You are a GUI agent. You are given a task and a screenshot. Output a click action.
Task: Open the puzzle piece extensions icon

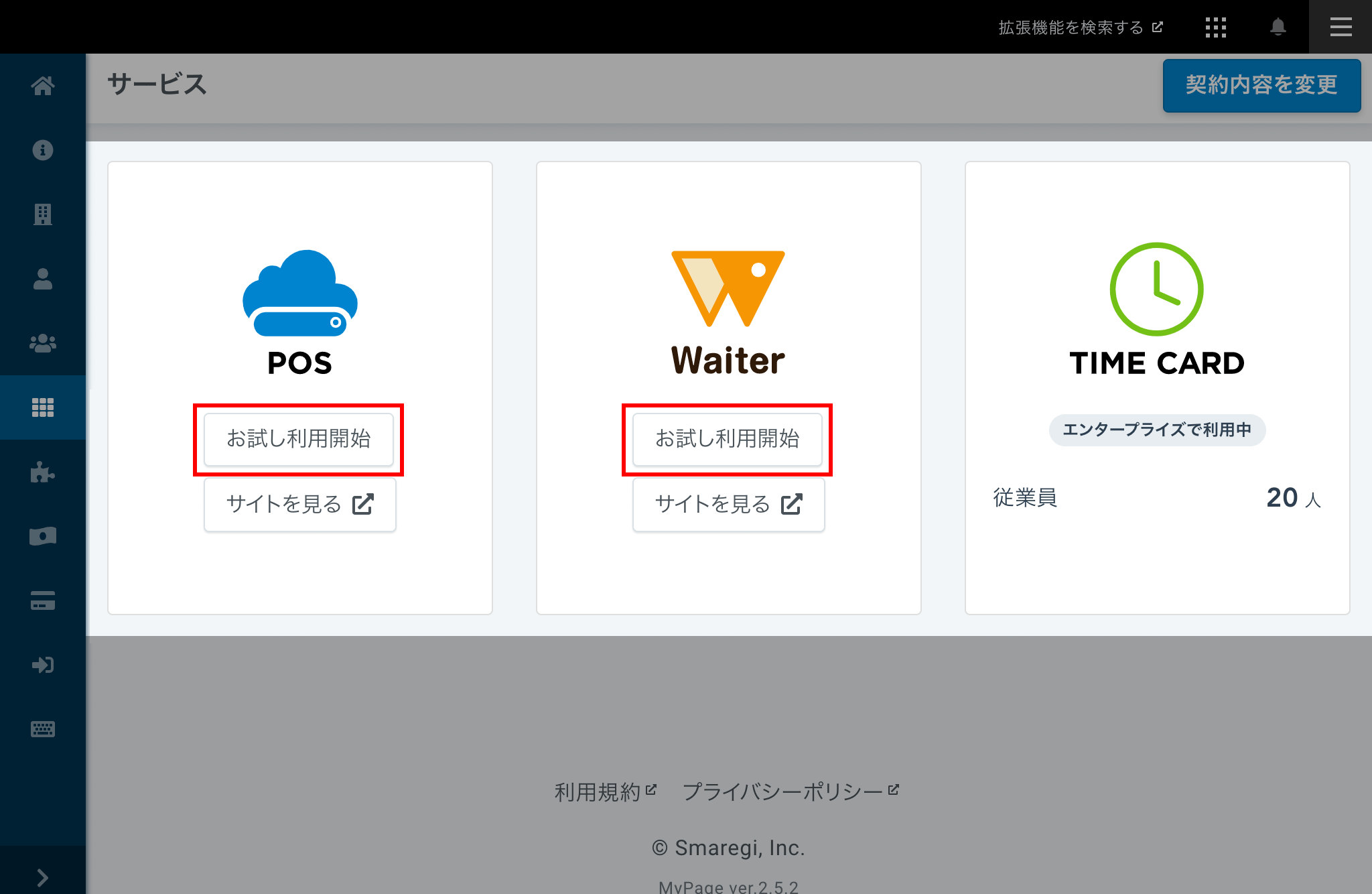pos(43,472)
